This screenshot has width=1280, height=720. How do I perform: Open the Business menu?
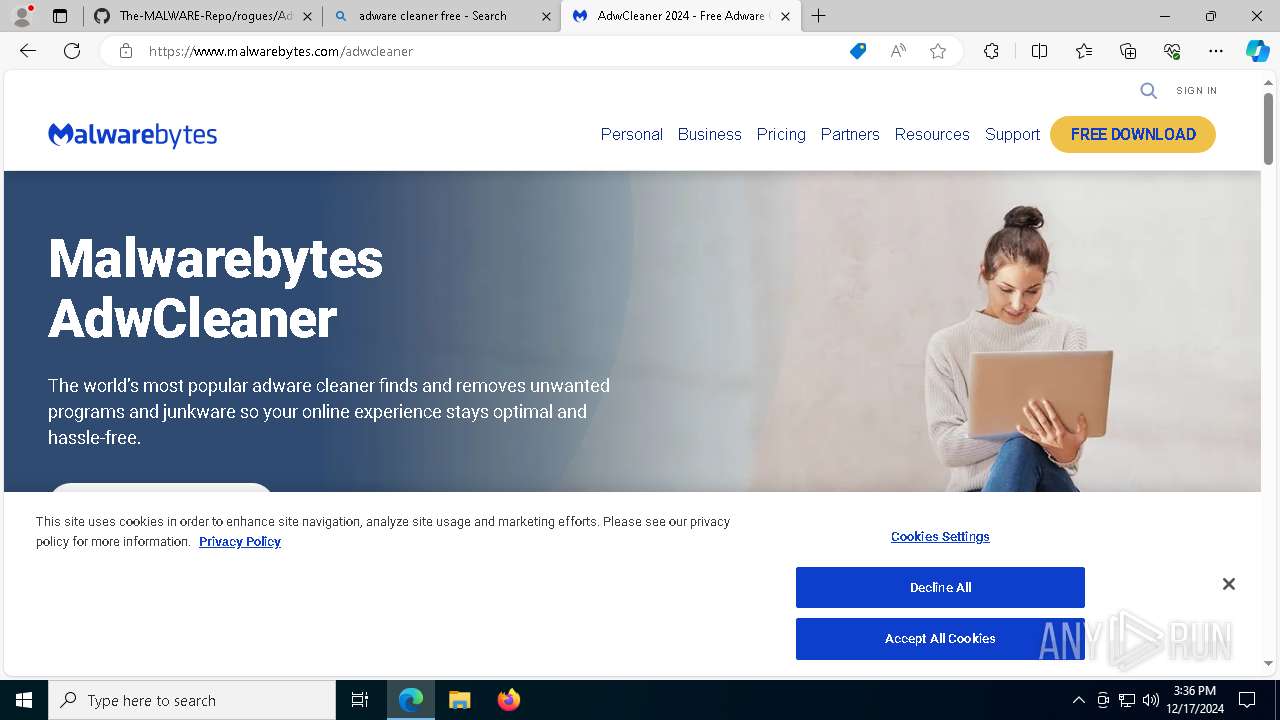click(710, 134)
